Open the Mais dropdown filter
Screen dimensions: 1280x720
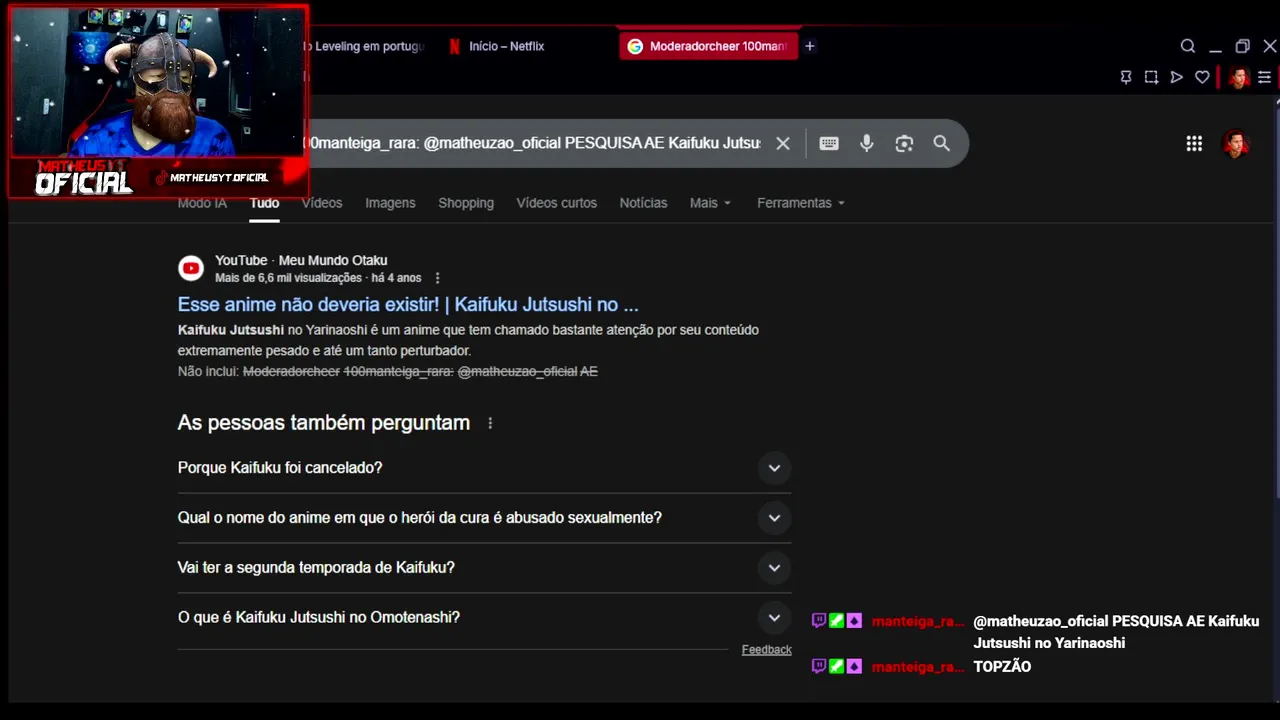710,203
